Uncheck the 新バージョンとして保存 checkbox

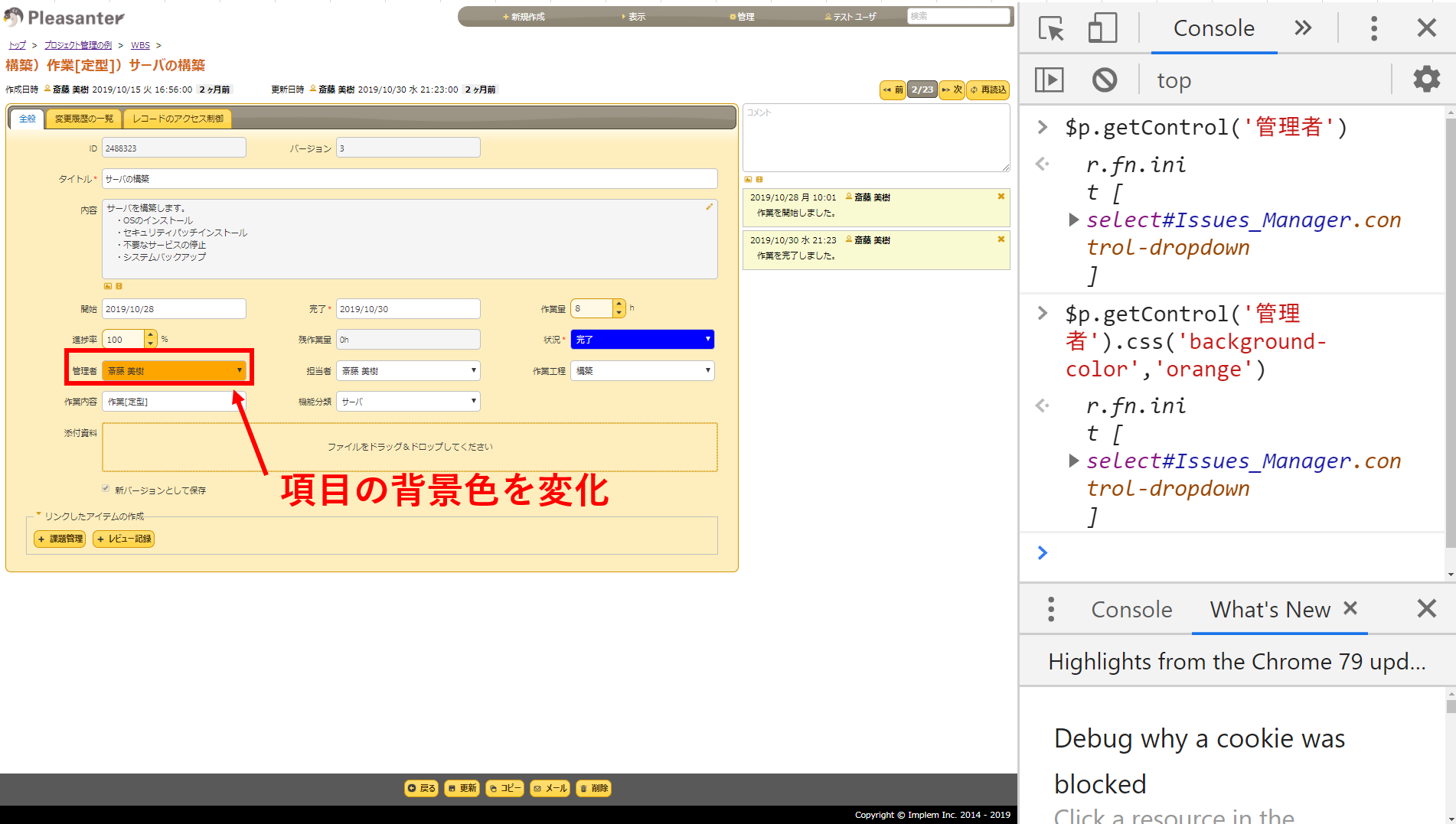[x=105, y=489]
